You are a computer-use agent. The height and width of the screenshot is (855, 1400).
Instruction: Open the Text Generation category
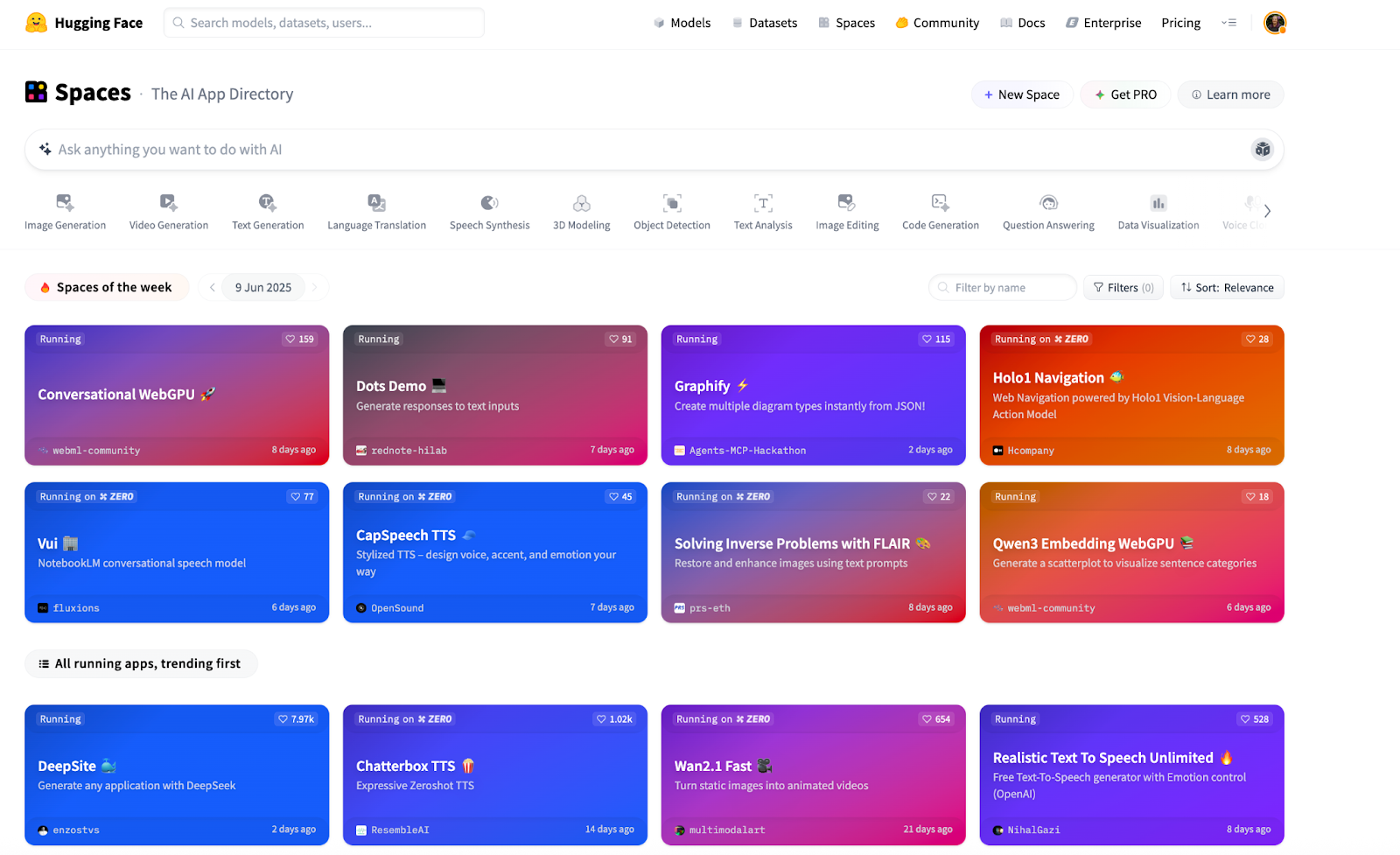(267, 202)
